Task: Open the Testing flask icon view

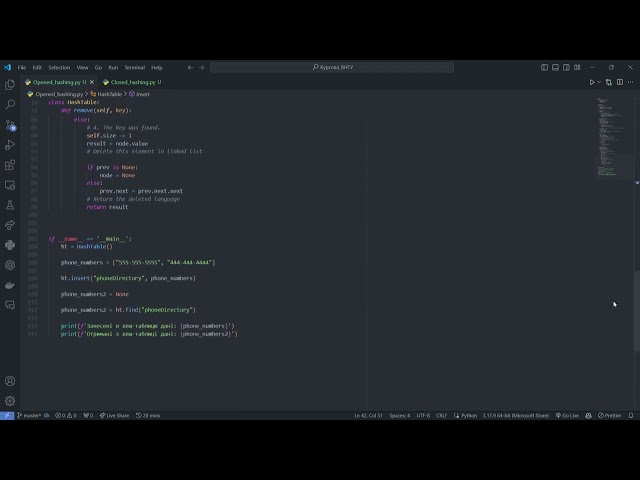Action: coord(10,205)
